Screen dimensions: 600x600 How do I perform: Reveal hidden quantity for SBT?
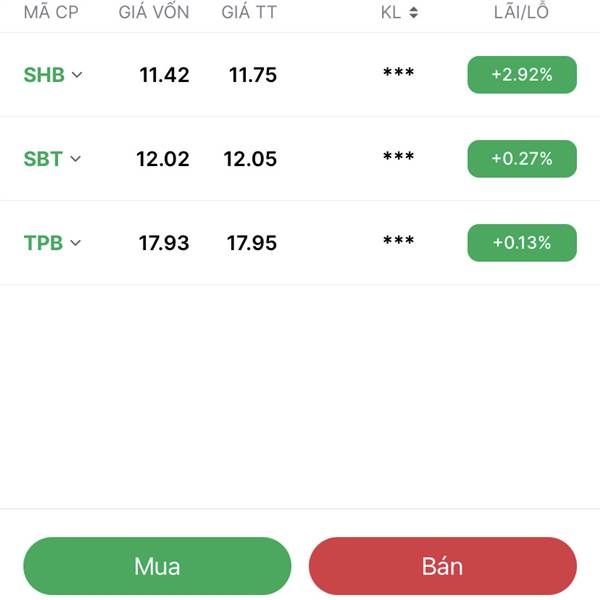[398, 157]
